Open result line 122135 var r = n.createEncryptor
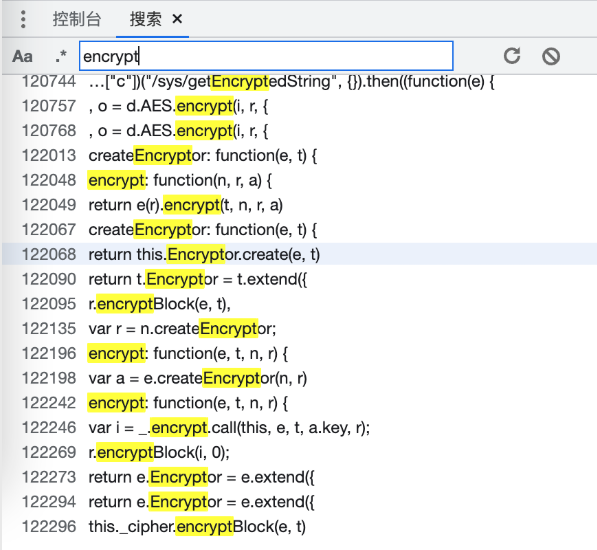The height and width of the screenshot is (550, 597). tap(299, 329)
